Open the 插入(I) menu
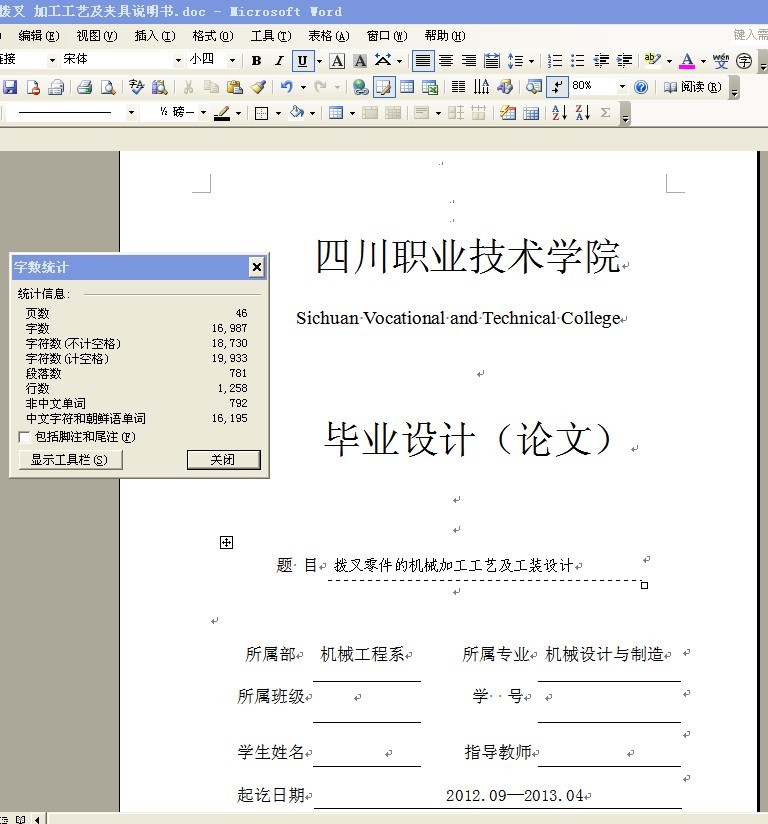768x824 pixels. [155, 36]
